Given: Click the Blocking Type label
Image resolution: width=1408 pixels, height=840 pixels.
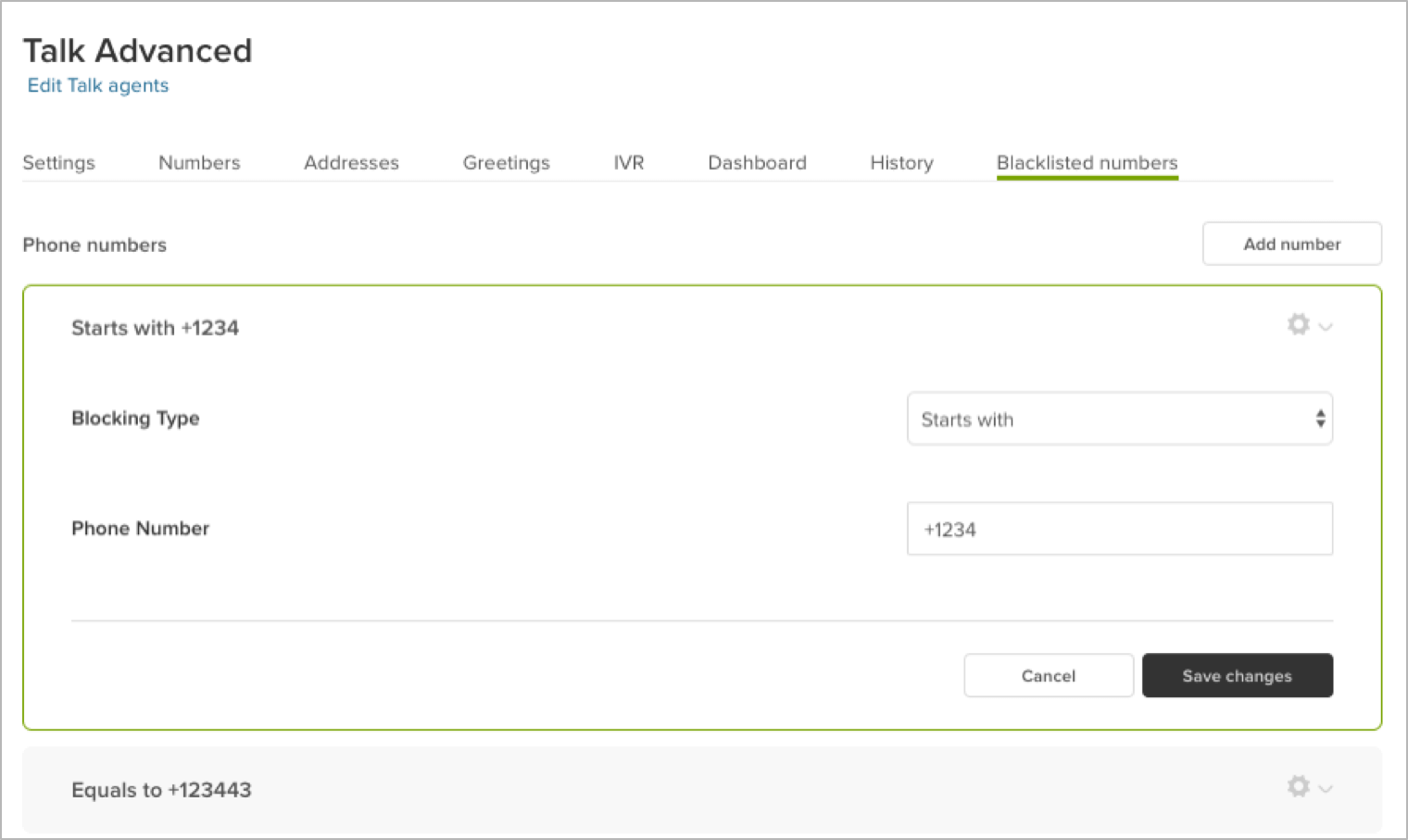Looking at the screenshot, I should (x=135, y=419).
